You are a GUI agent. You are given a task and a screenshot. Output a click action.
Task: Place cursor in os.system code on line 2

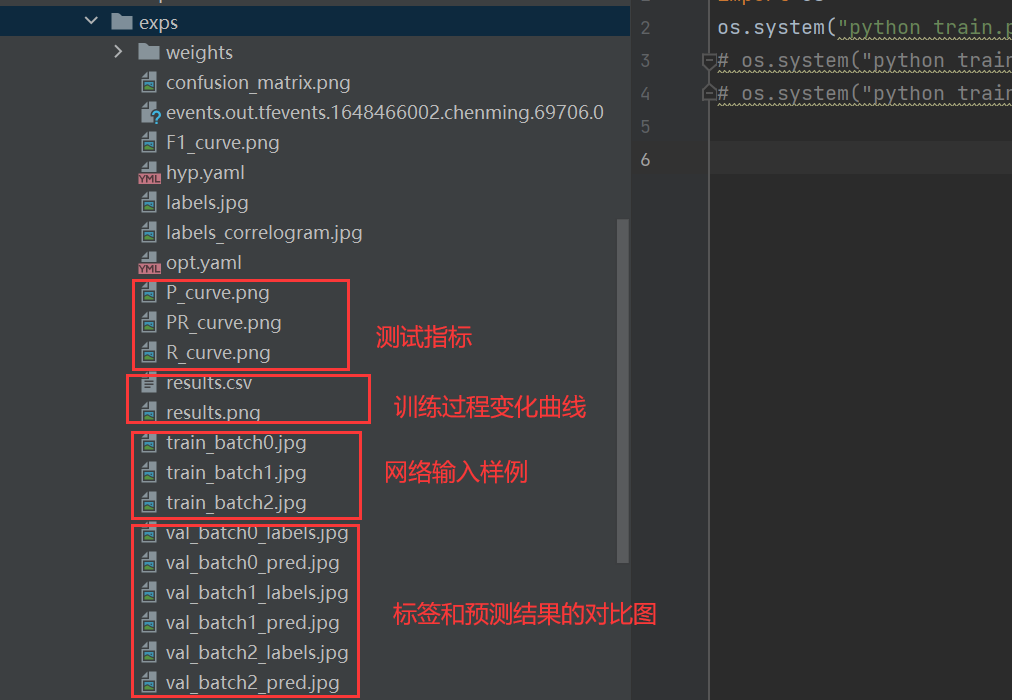864,28
